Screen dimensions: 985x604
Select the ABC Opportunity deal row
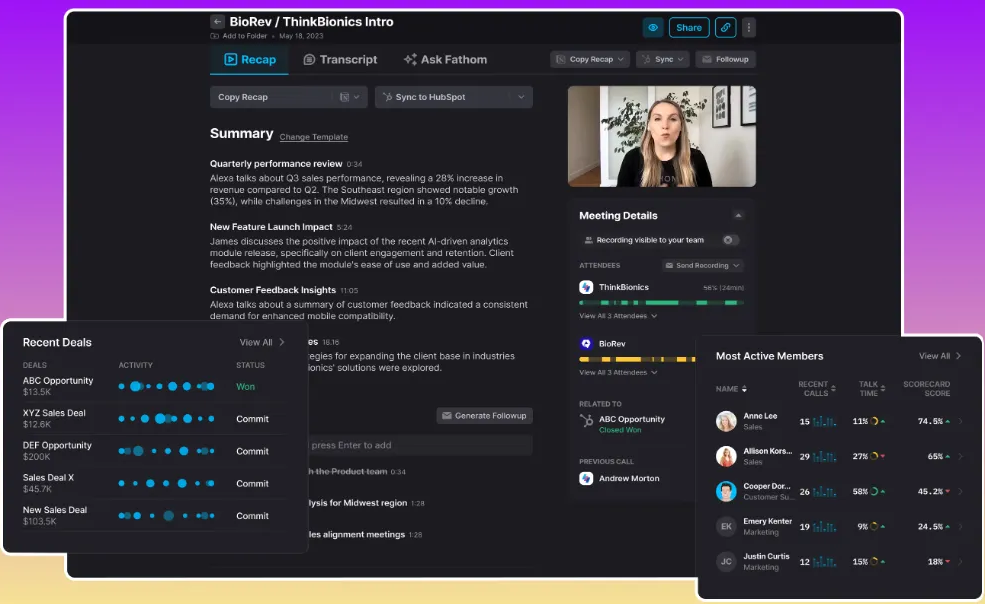click(x=154, y=386)
